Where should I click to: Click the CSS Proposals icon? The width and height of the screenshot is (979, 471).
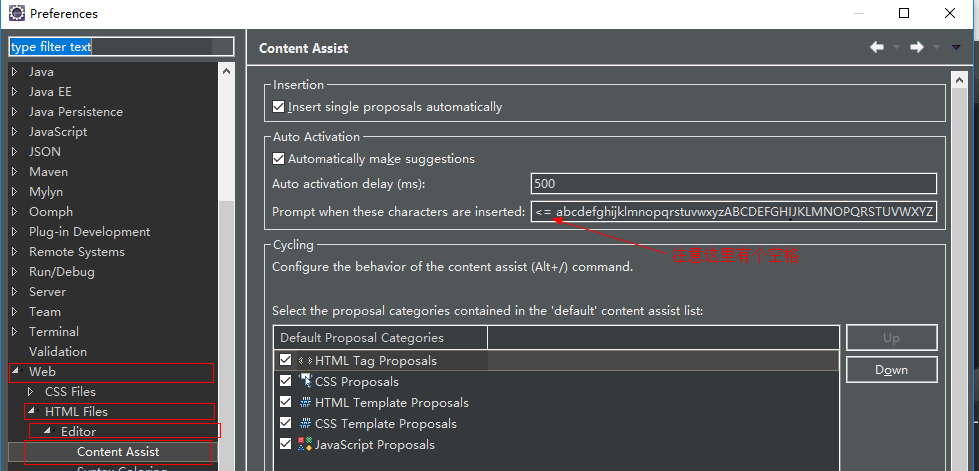305,382
